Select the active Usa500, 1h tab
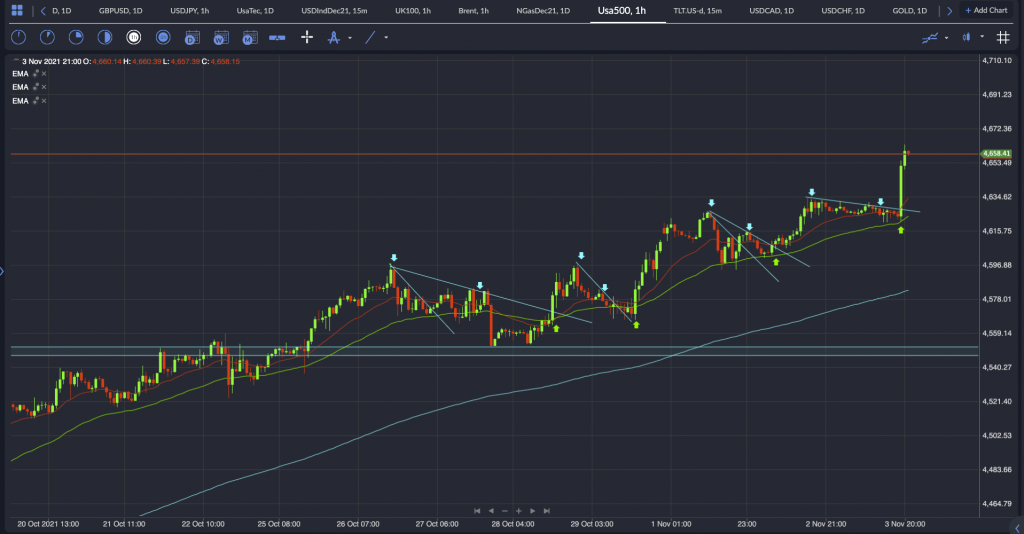 tap(622, 10)
